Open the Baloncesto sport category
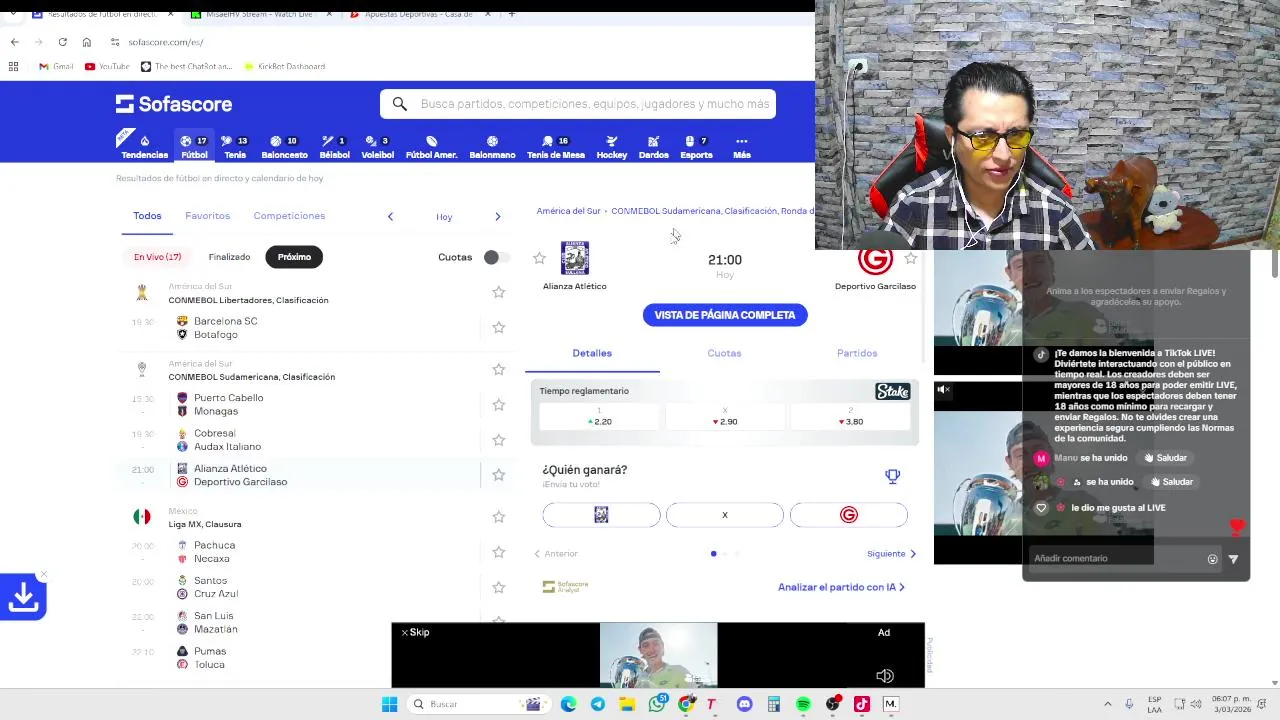This screenshot has width=1280, height=720. click(284, 147)
